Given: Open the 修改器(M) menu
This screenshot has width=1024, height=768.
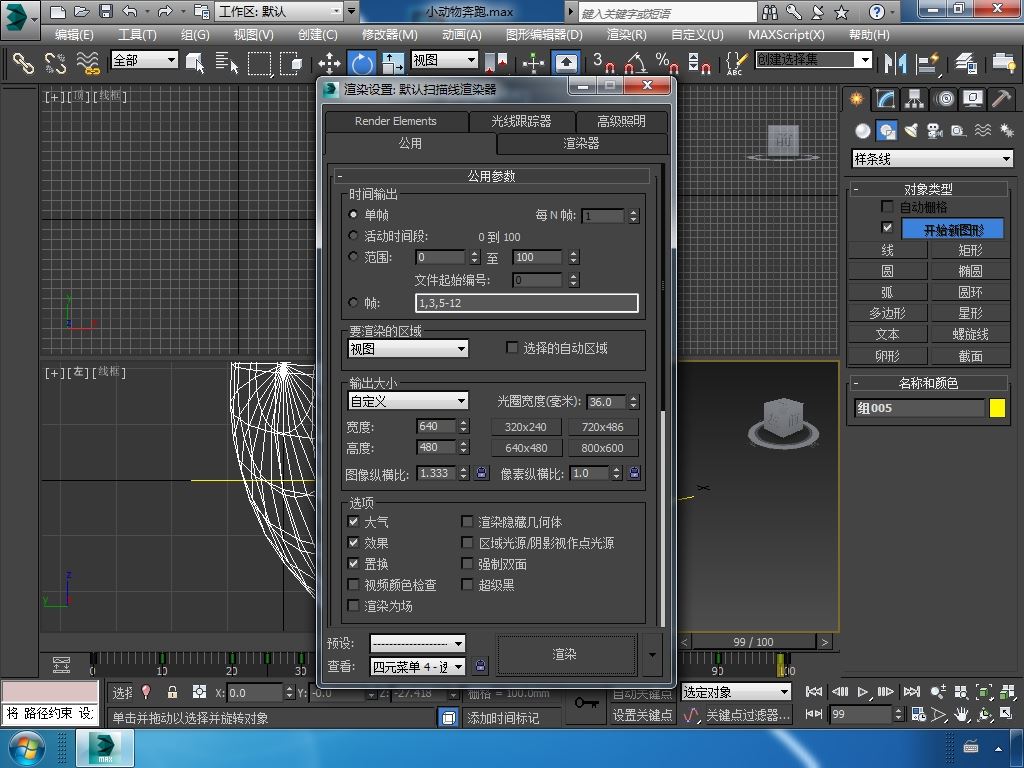Looking at the screenshot, I should (x=389, y=35).
